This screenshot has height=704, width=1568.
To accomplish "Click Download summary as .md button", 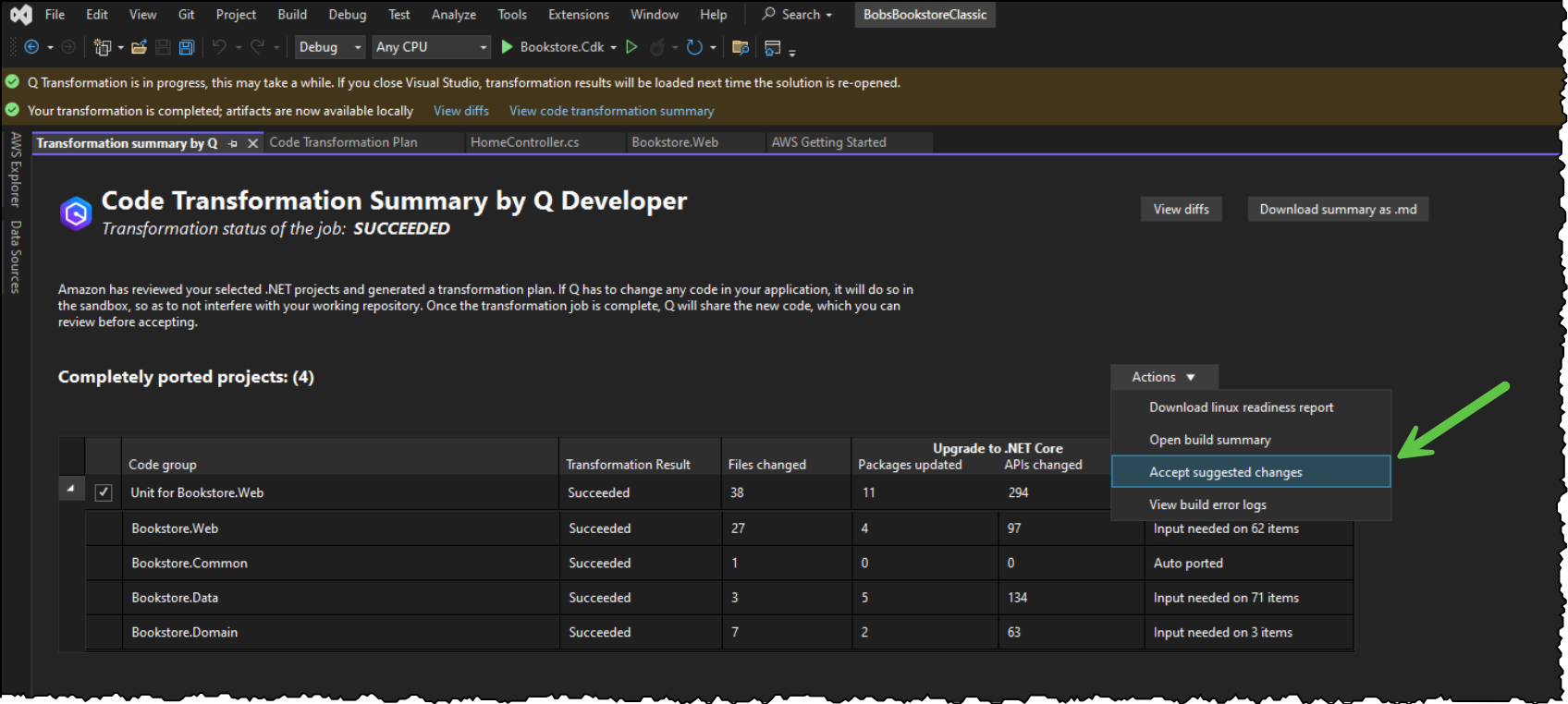I will pyautogui.click(x=1338, y=210).
